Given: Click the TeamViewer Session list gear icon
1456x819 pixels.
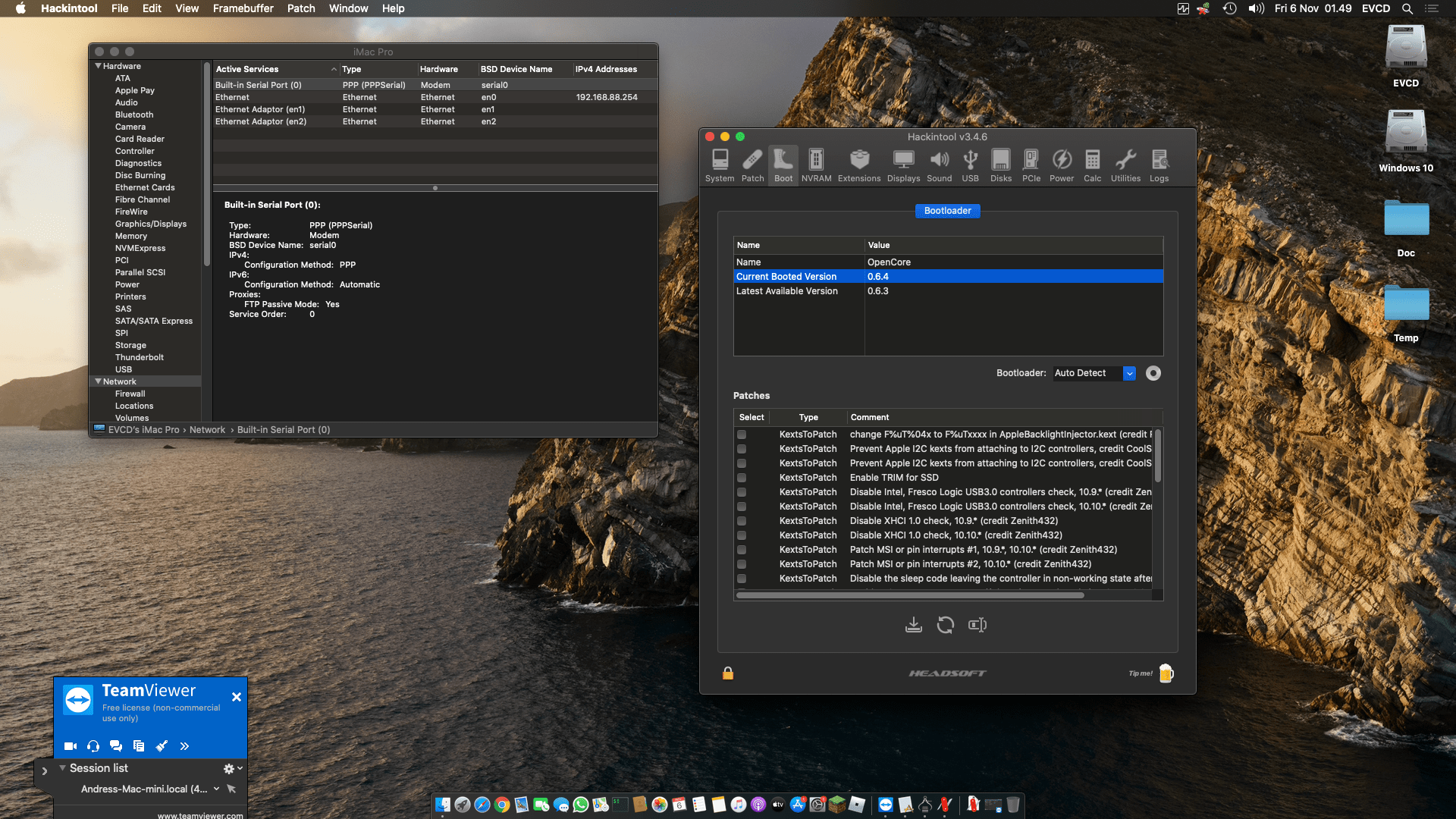Looking at the screenshot, I should tap(229, 769).
